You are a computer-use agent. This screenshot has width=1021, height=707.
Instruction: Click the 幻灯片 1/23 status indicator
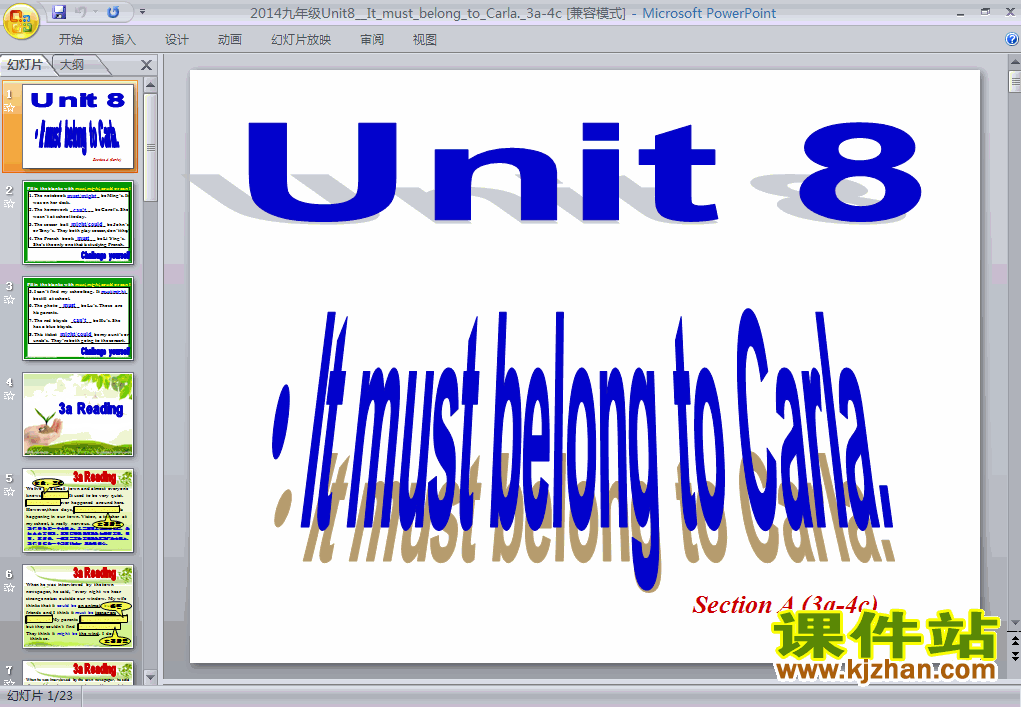[40, 696]
